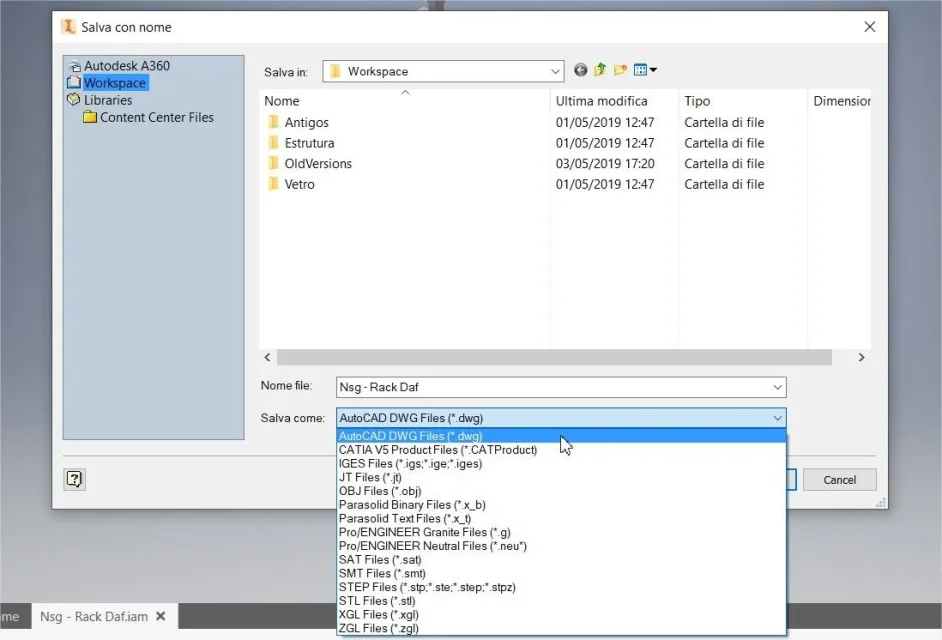This screenshot has width=942, height=640.
Task: Click right arrow of horizontal scrollbar
Action: [x=861, y=358]
